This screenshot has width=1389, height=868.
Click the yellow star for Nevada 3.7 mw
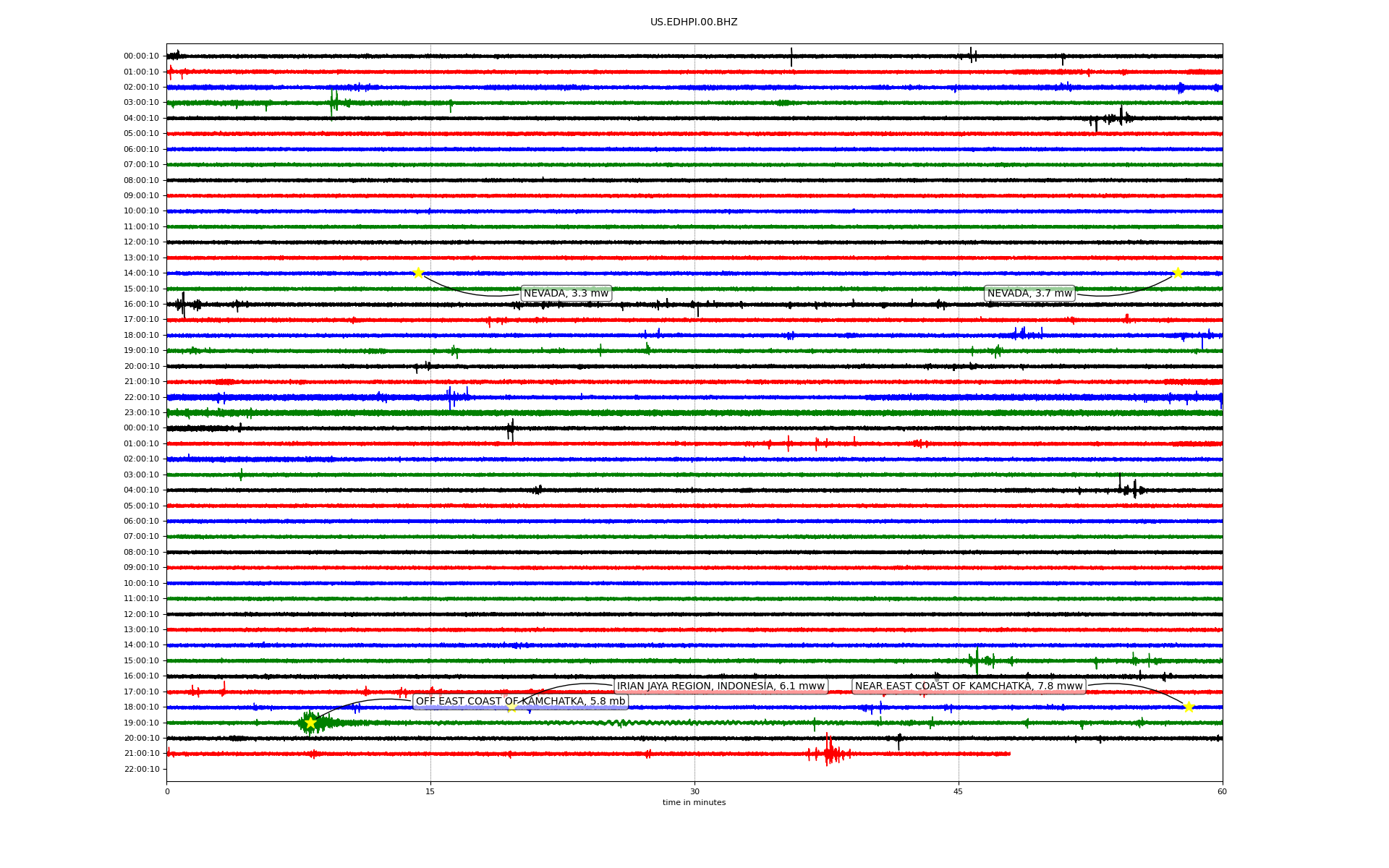click(1178, 273)
